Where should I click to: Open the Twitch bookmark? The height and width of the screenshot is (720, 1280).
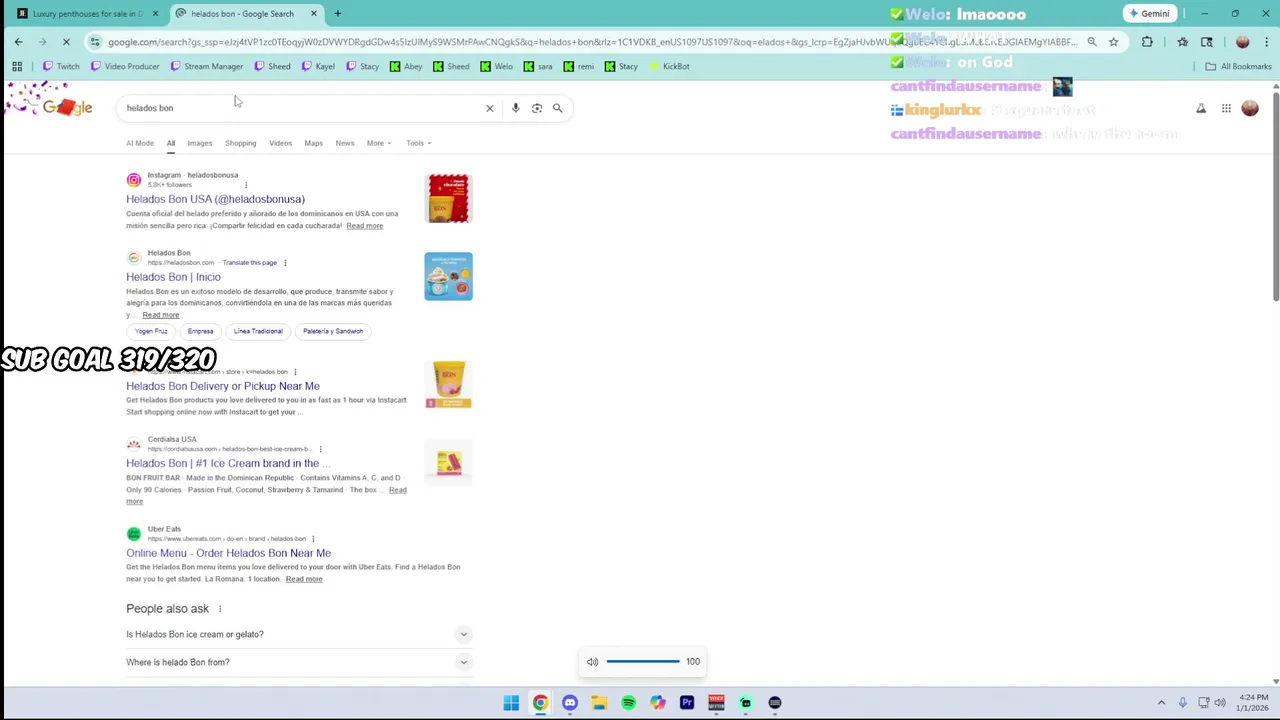61,66
